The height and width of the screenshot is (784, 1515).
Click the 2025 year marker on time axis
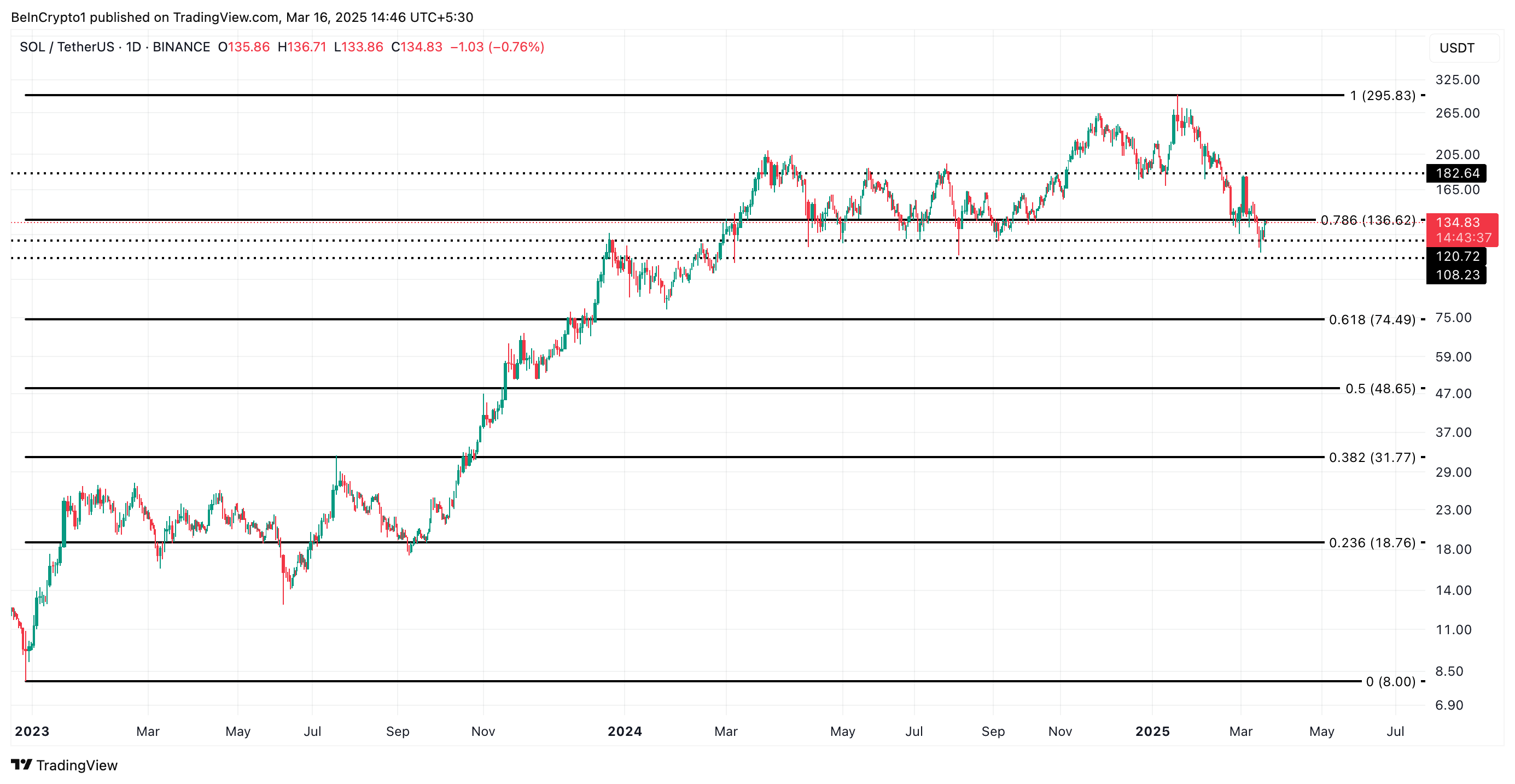1152,731
